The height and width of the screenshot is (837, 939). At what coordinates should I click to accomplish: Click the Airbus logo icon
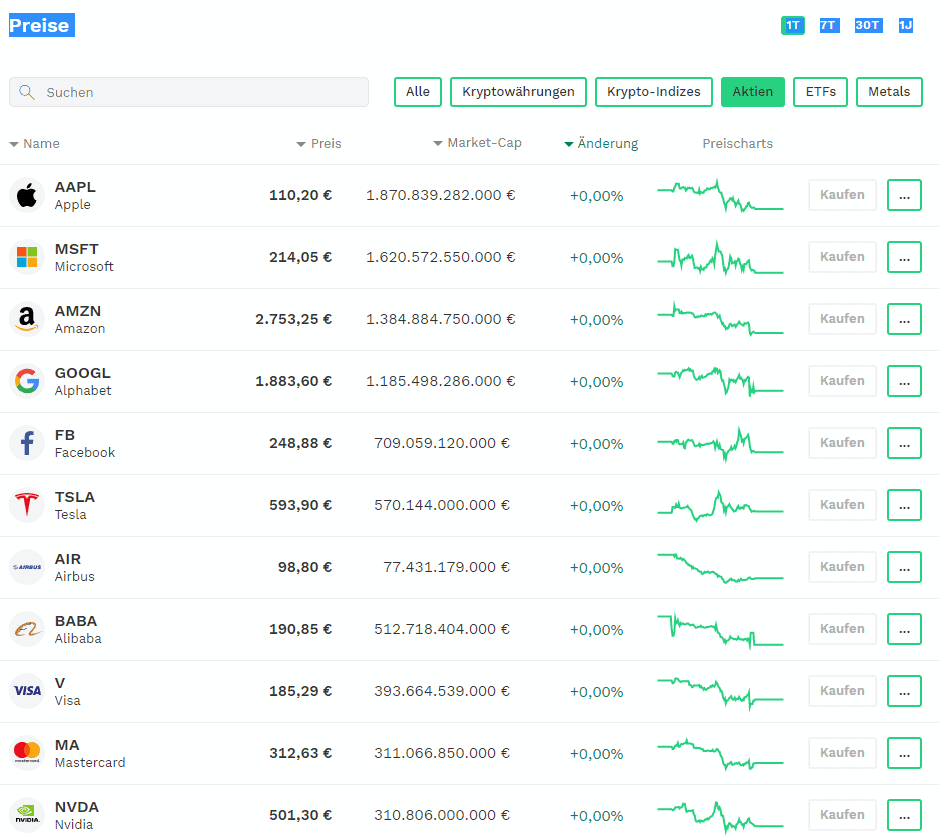click(x=27, y=567)
